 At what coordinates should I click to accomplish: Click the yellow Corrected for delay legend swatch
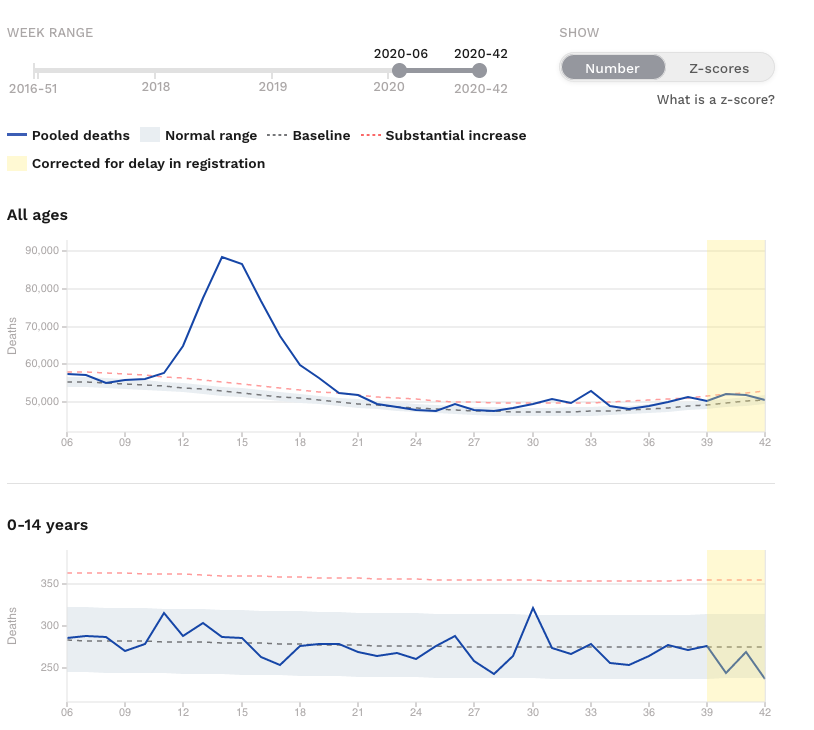point(17,164)
